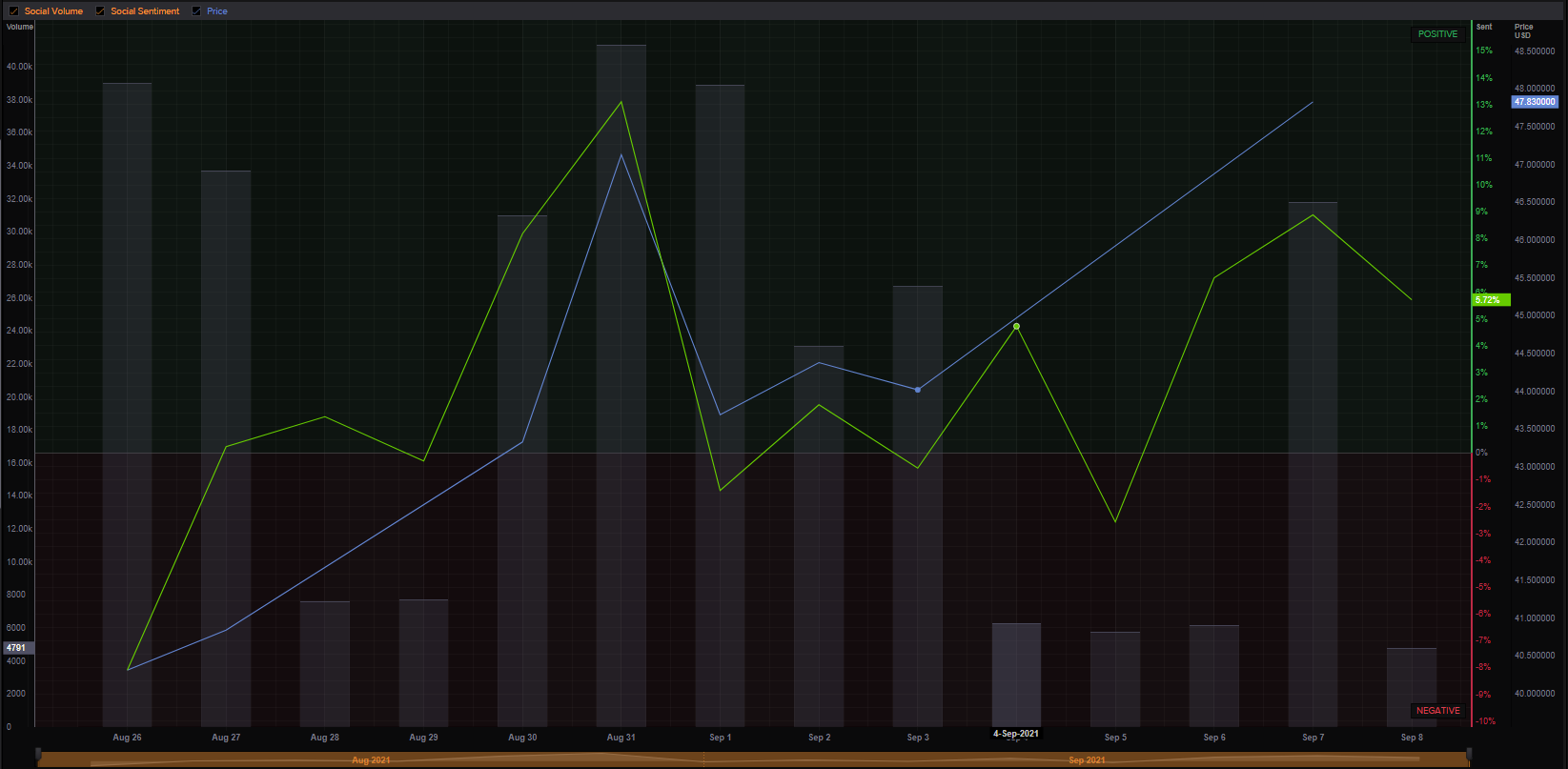The height and width of the screenshot is (769, 1568).
Task: Disable the Price series checkbox
Action: coord(196,11)
